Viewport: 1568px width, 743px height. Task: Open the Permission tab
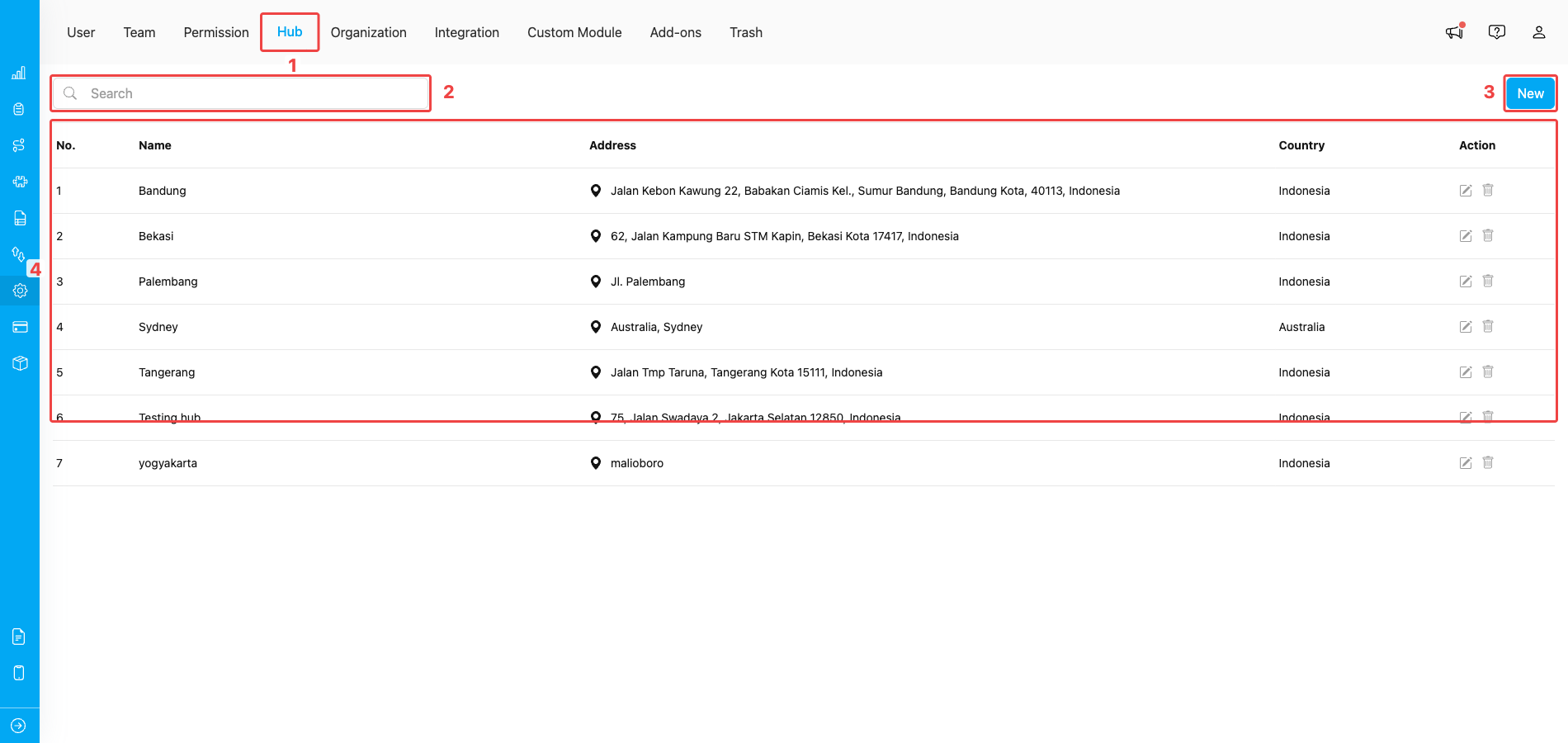[216, 32]
